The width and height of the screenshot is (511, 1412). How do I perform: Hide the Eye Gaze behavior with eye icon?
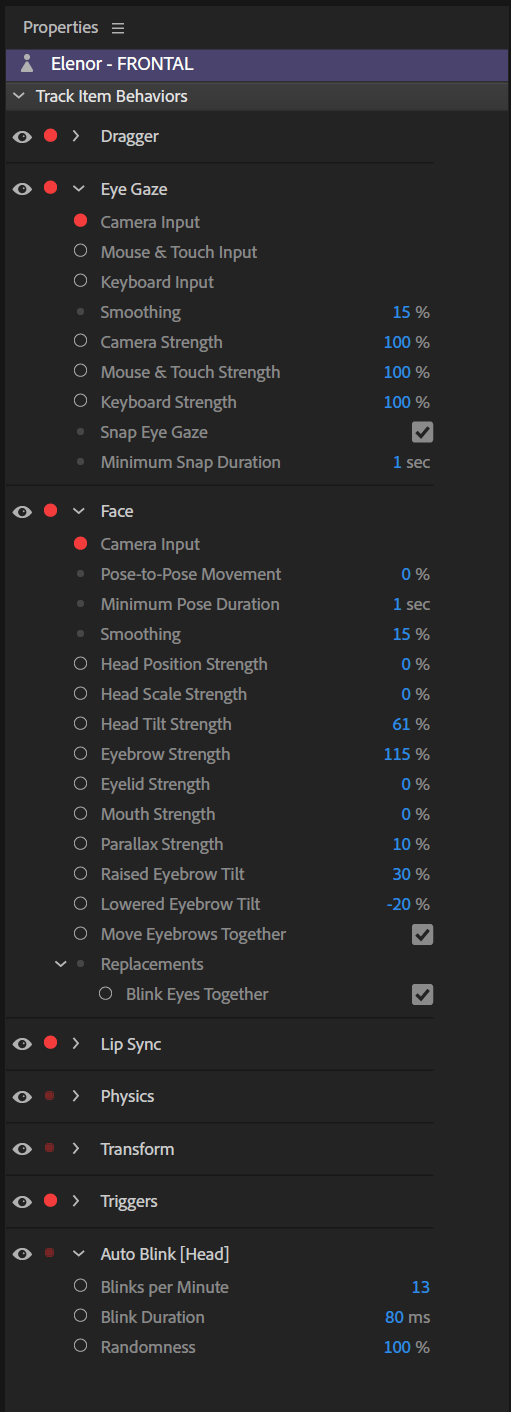22,188
